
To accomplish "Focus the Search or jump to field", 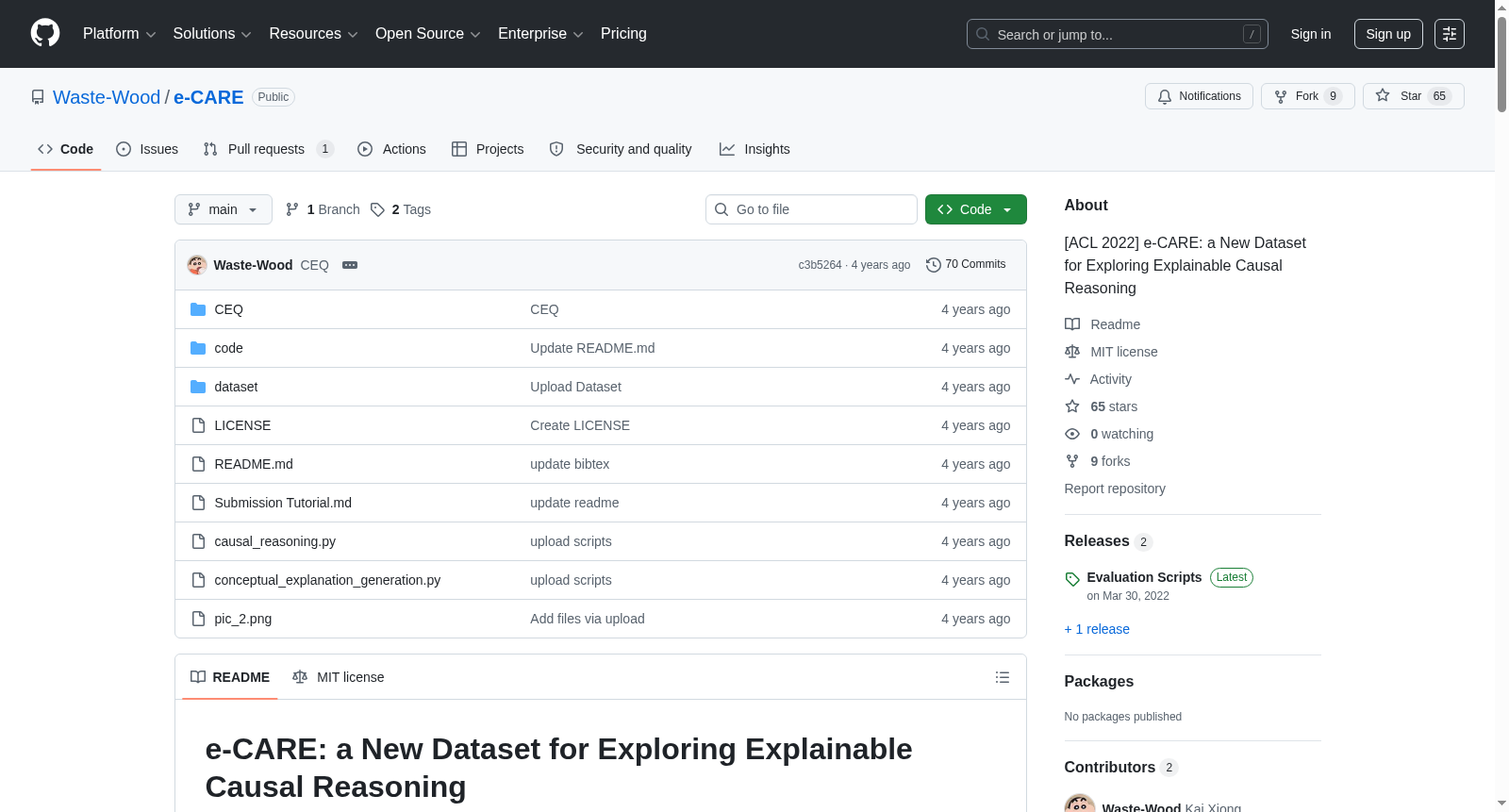I will coord(1118,34).
